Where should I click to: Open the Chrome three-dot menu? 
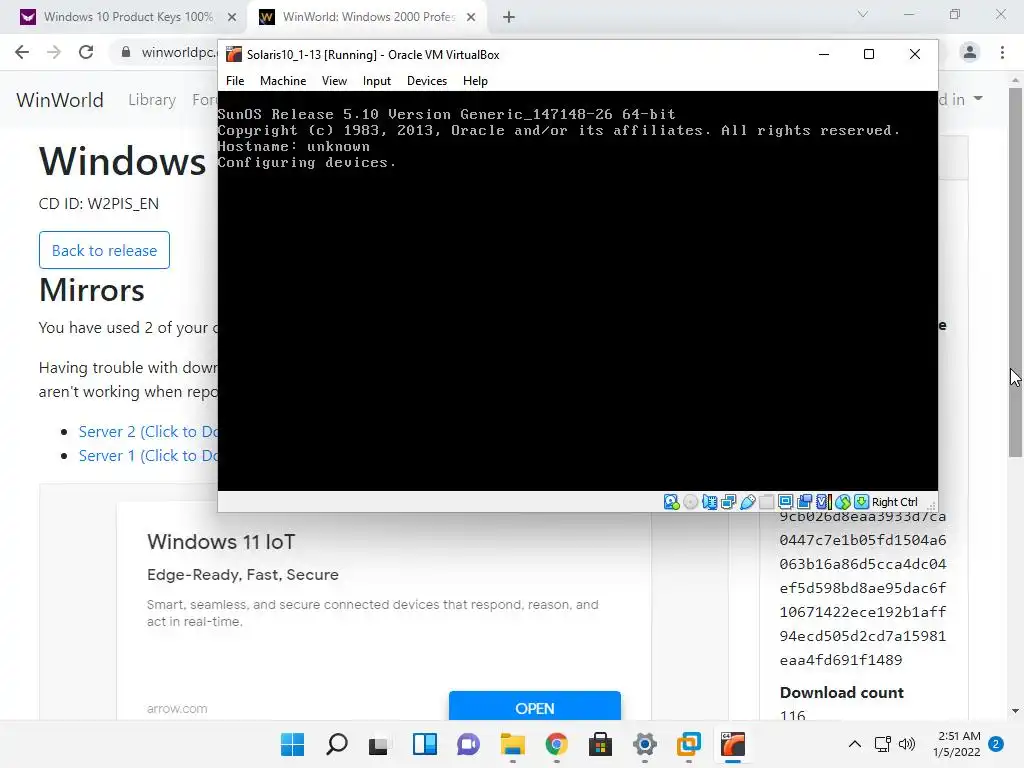coord(1002,52)
